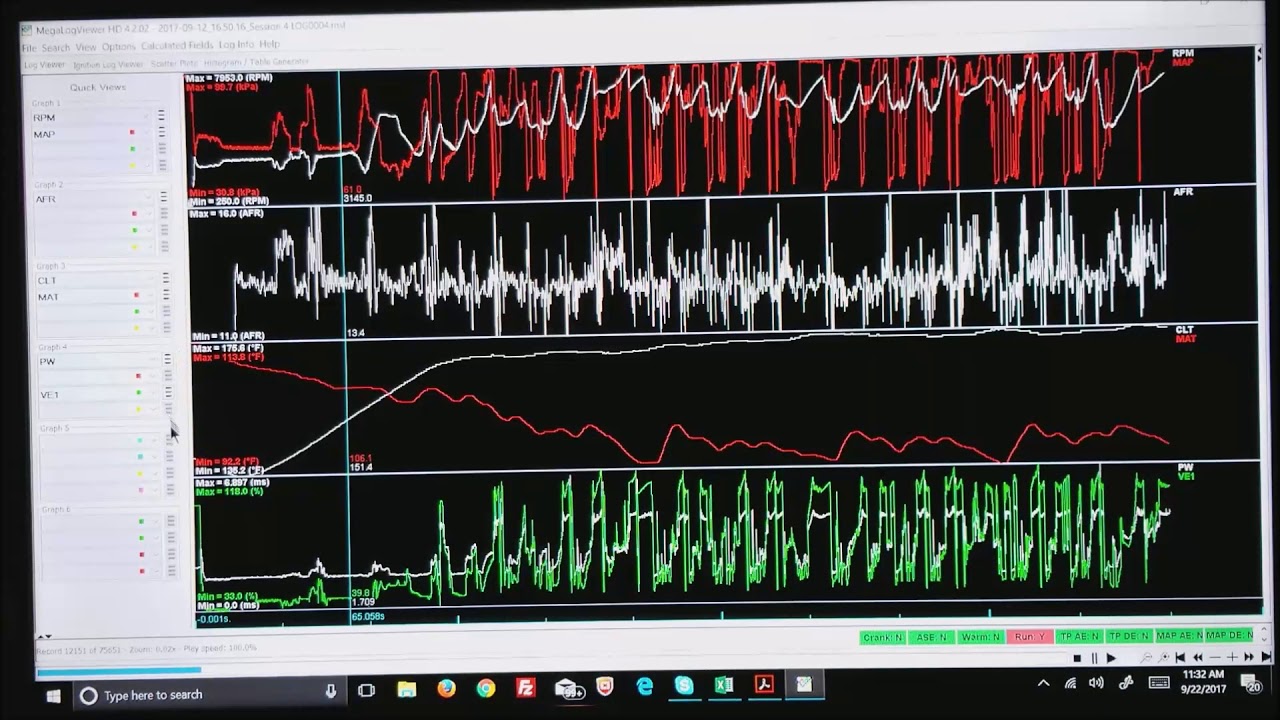Zoom in using the magnifier plus icon
This screenshot has width=1280, height=720.
(x=1164, y=658)
